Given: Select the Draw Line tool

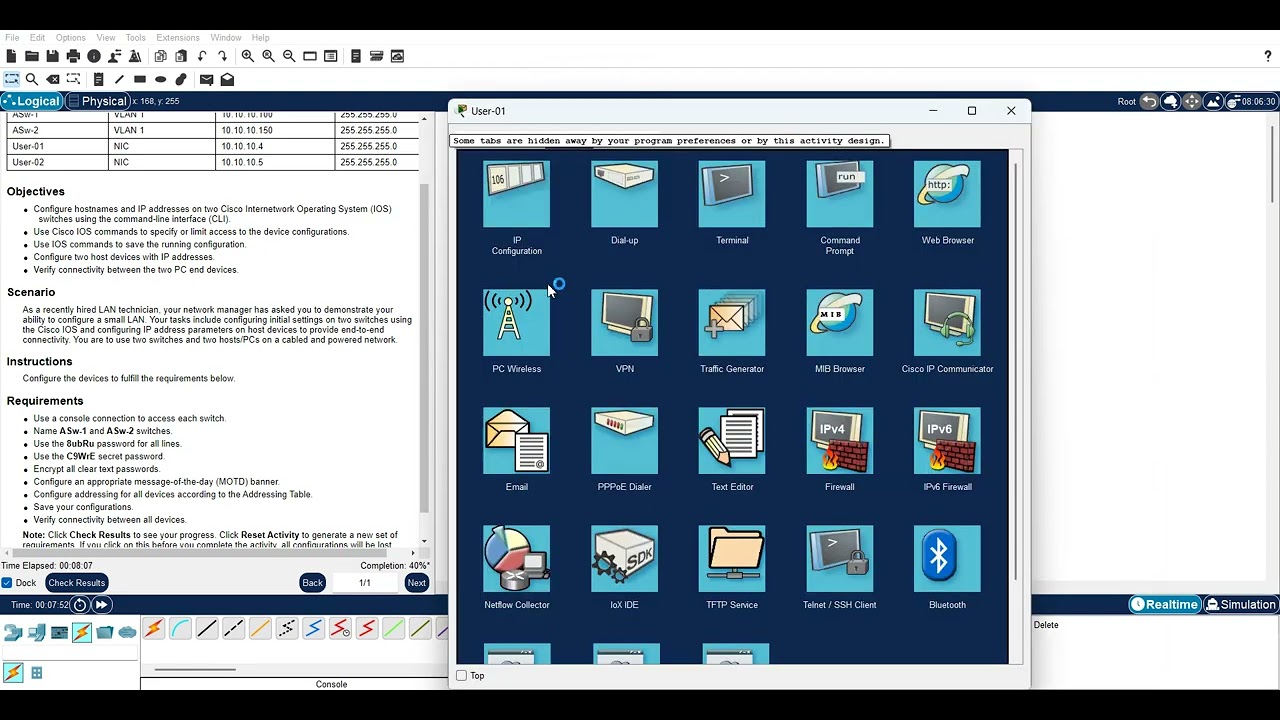Looking at the screenshot, I should coord(119,79).
